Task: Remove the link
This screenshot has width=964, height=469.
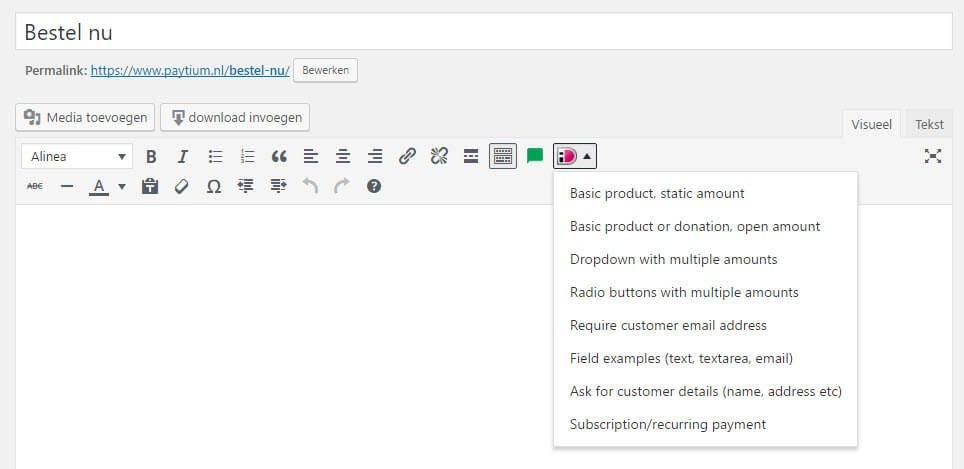Action: (439, 156)
